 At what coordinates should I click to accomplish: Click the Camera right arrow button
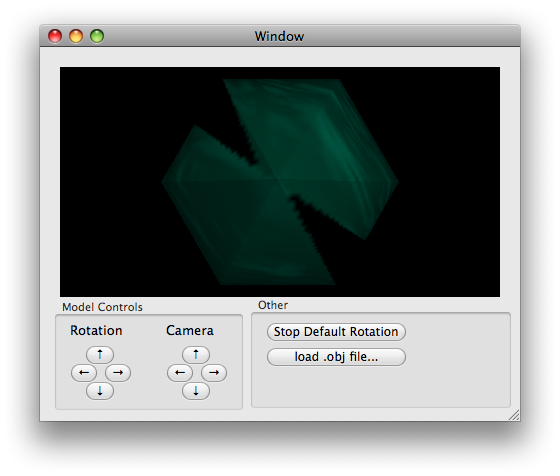point(214,373)
